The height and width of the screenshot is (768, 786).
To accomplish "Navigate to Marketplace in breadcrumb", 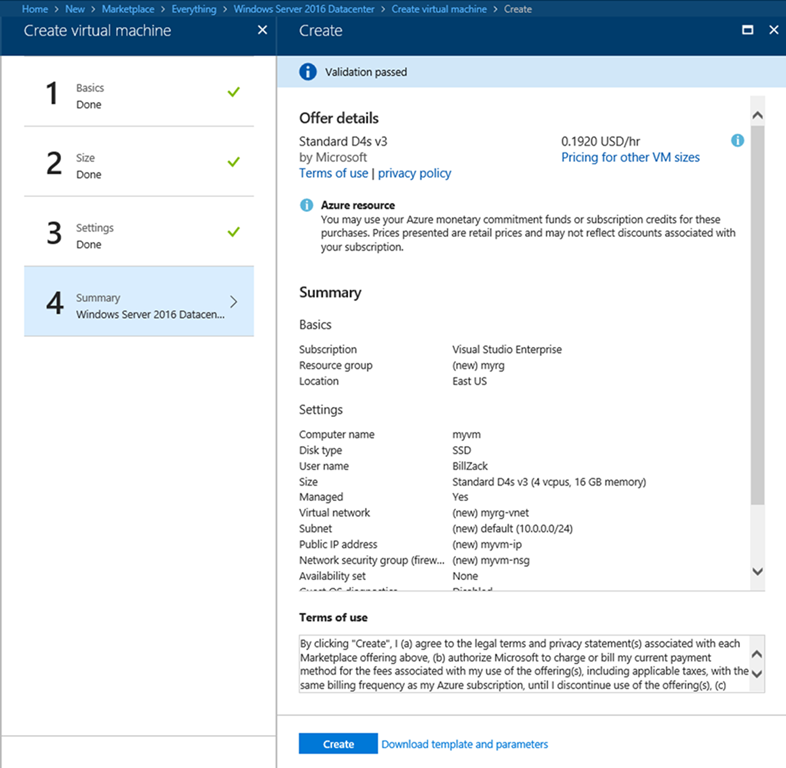I will tap(128, 9).
